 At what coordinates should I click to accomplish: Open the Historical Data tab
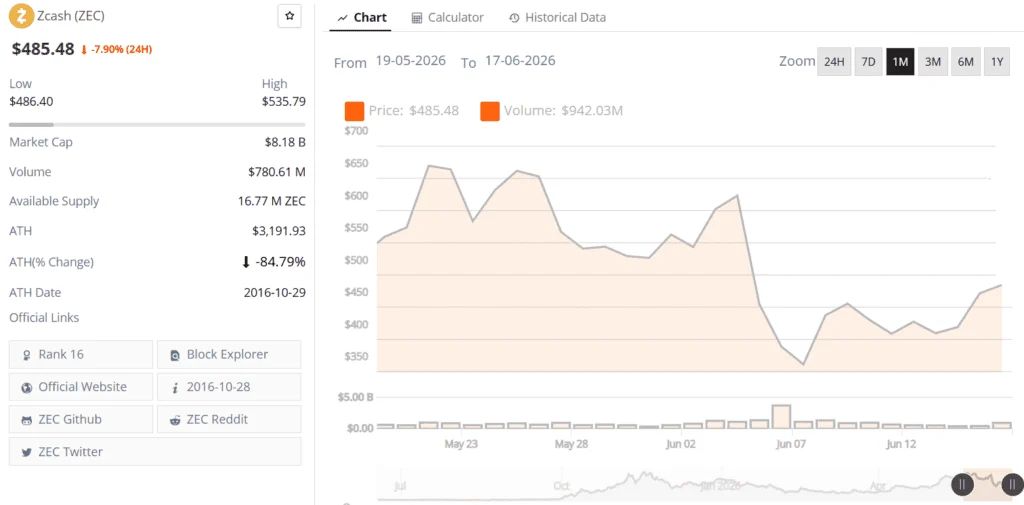point(557,18)
